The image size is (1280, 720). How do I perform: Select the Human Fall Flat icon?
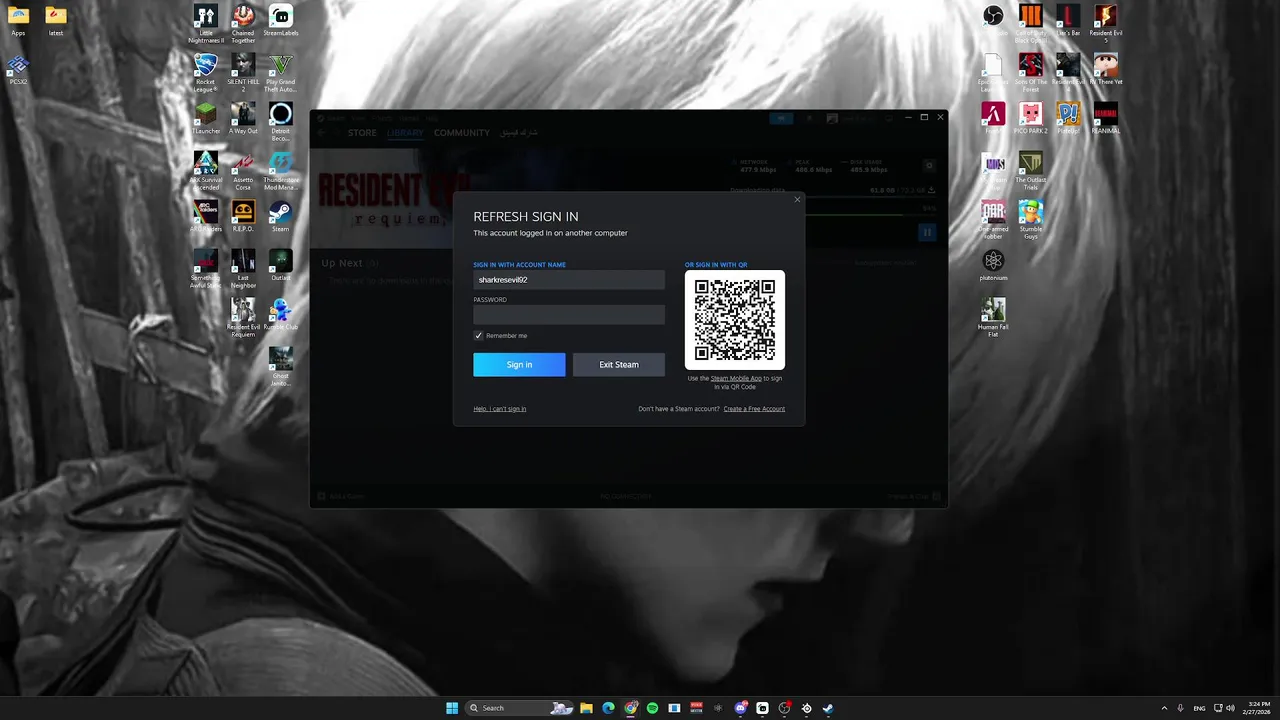coord(993,318)
